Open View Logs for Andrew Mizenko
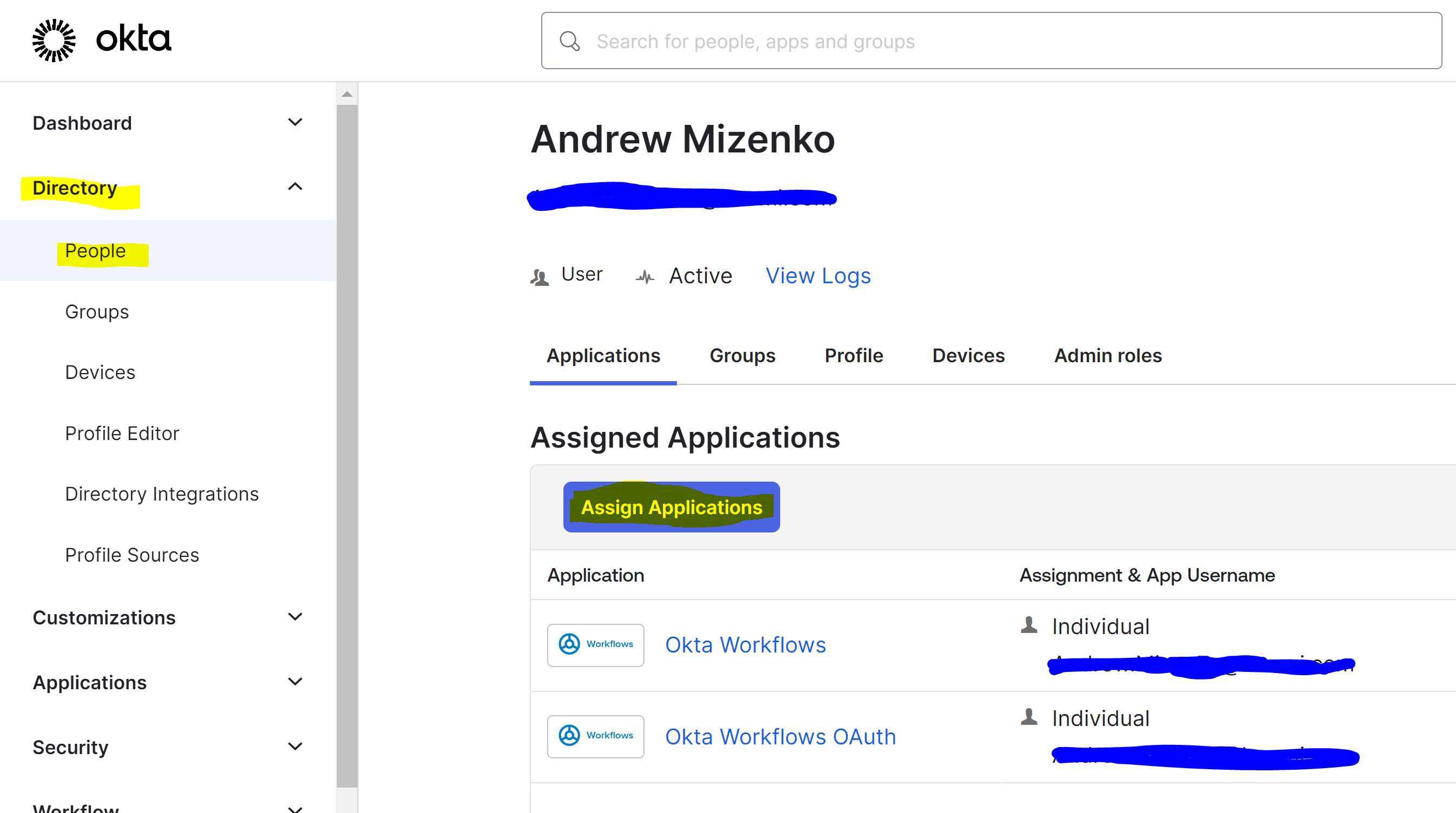Screen dimensions: 1456x813 click(x=818, y=276)
